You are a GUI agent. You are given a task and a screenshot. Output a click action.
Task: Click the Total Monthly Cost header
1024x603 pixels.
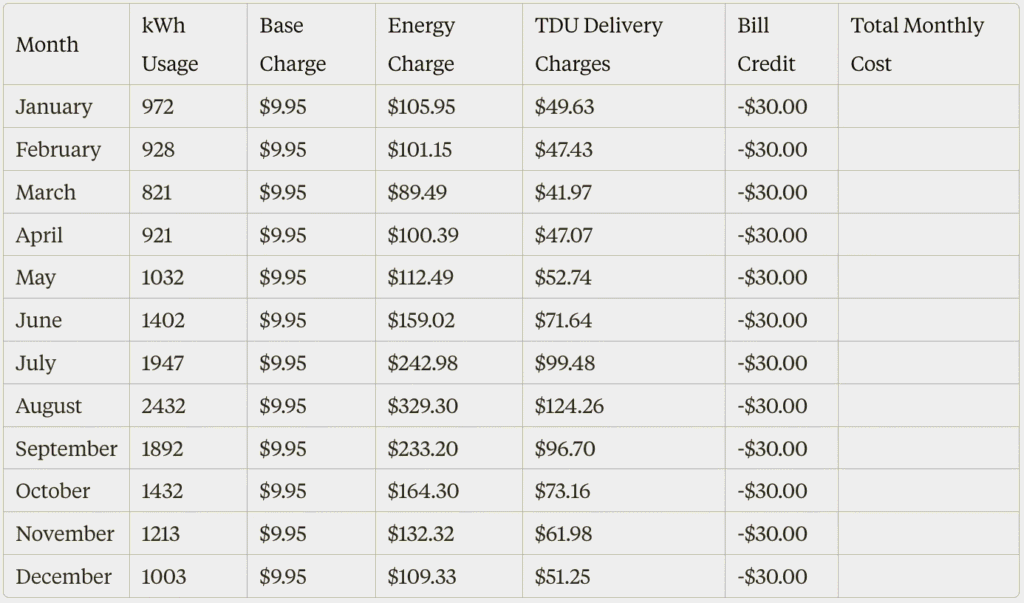point(917,45)
